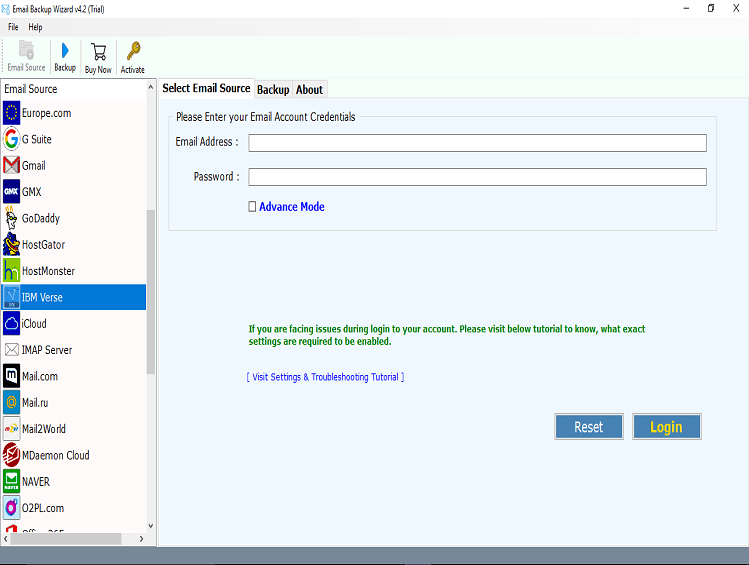Screen dimensions: 749x565
Task: Focus the Email Address input field
Action: pyautogui.click(x=477, y=143)
